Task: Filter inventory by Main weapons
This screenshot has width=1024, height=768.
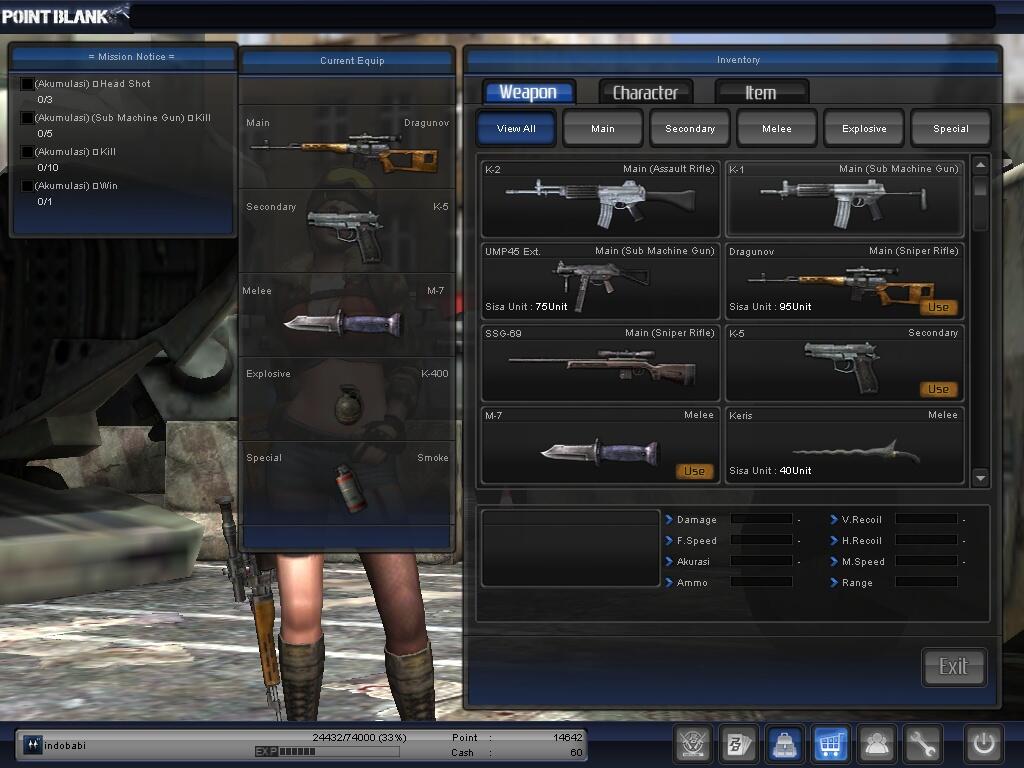Action: tap(603, 128)
